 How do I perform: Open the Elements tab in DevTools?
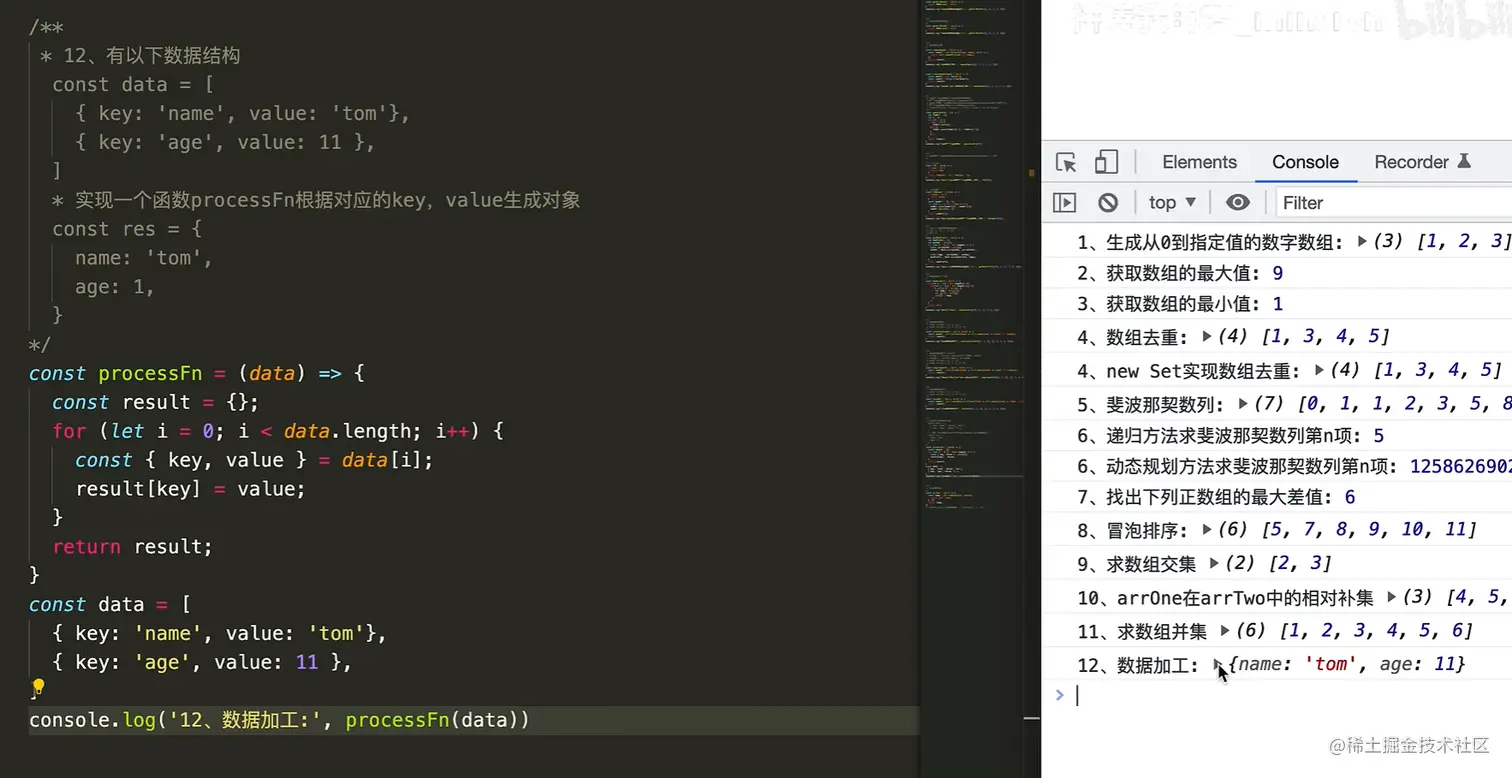(1199, 162)
